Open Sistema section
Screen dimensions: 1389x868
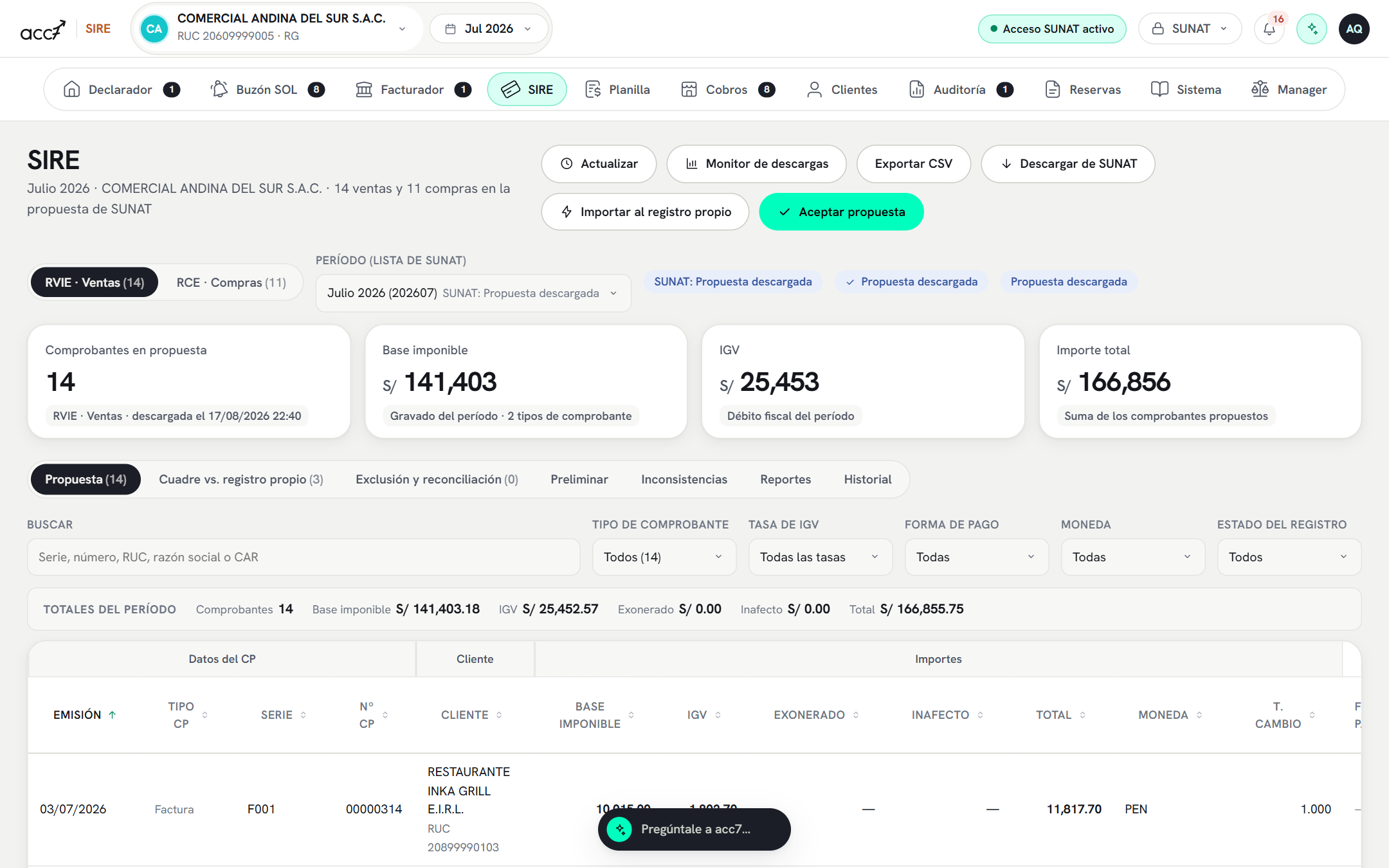pyautogui.click(x=1186, y=89)
